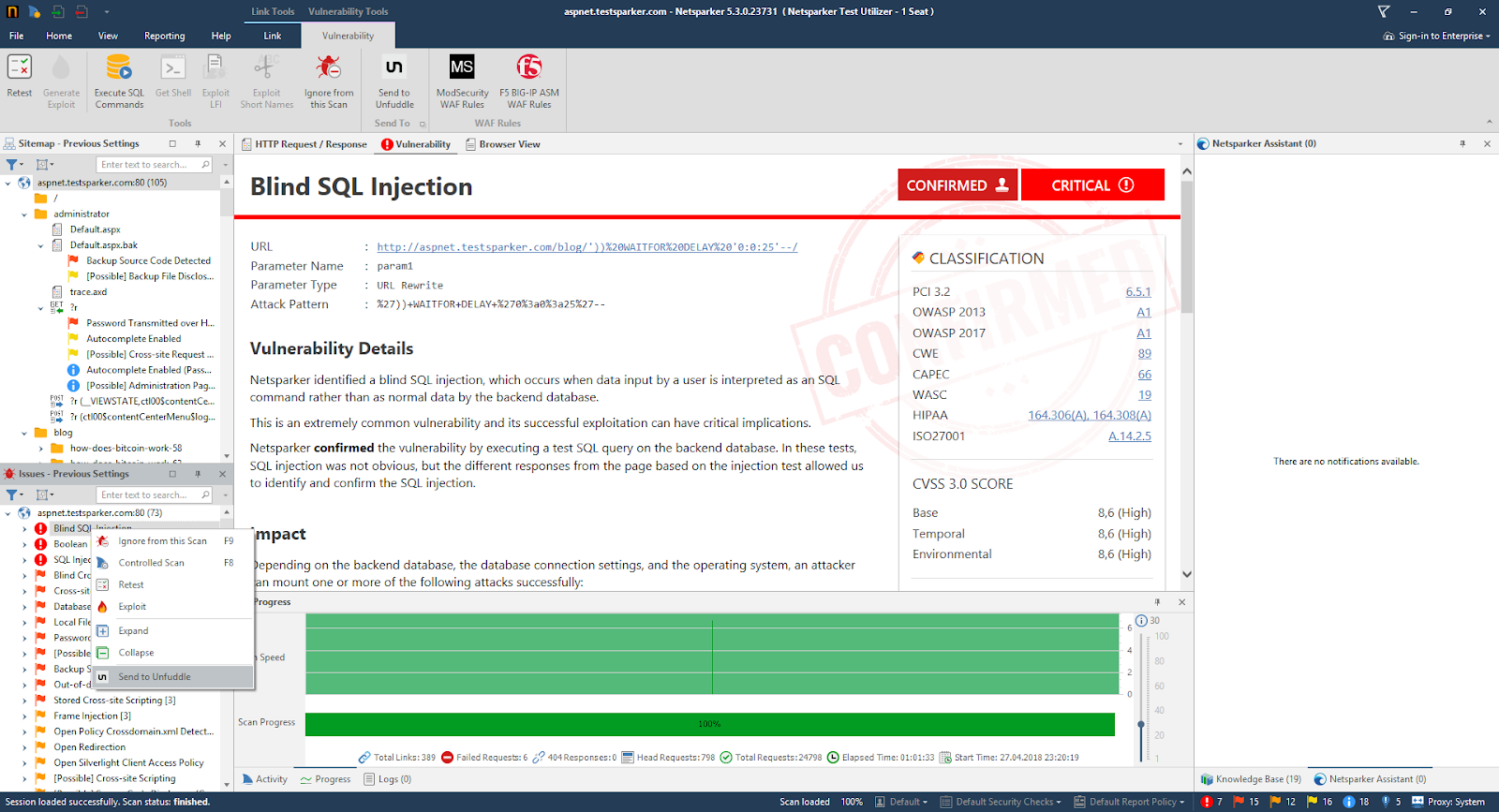This screenshot has width=1499, height=812.
Task: Click Send to Unfuddle ribbon icon
Action: point(394,68)
